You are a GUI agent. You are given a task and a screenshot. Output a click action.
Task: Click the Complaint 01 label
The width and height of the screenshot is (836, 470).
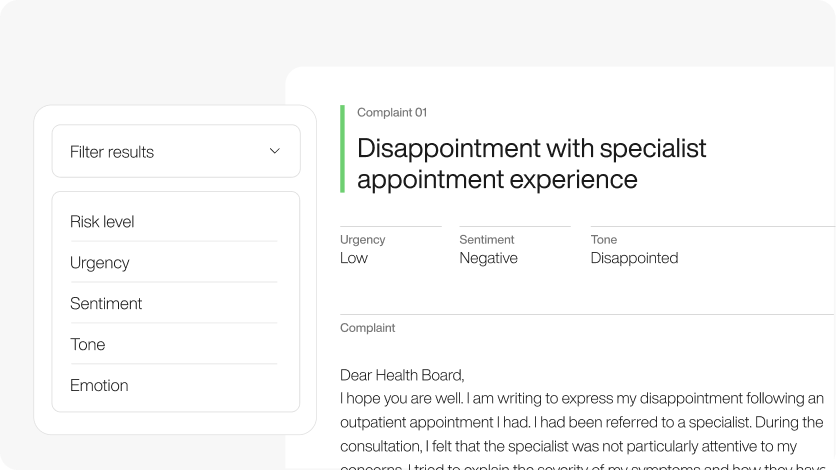pos(392,113)
